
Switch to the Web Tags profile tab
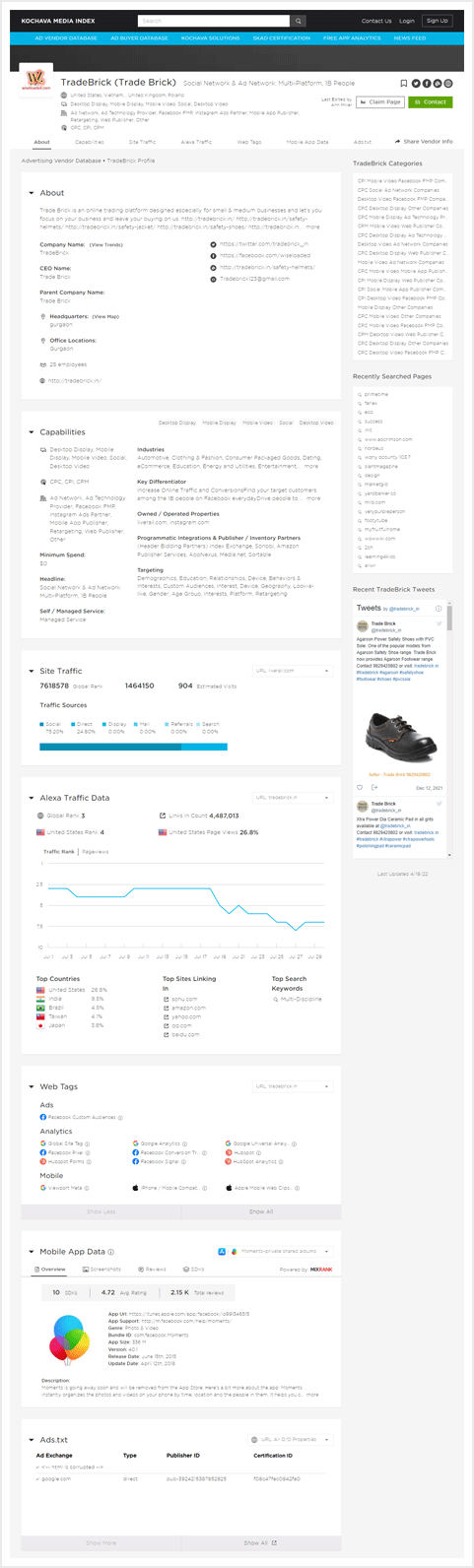[249, 142]
